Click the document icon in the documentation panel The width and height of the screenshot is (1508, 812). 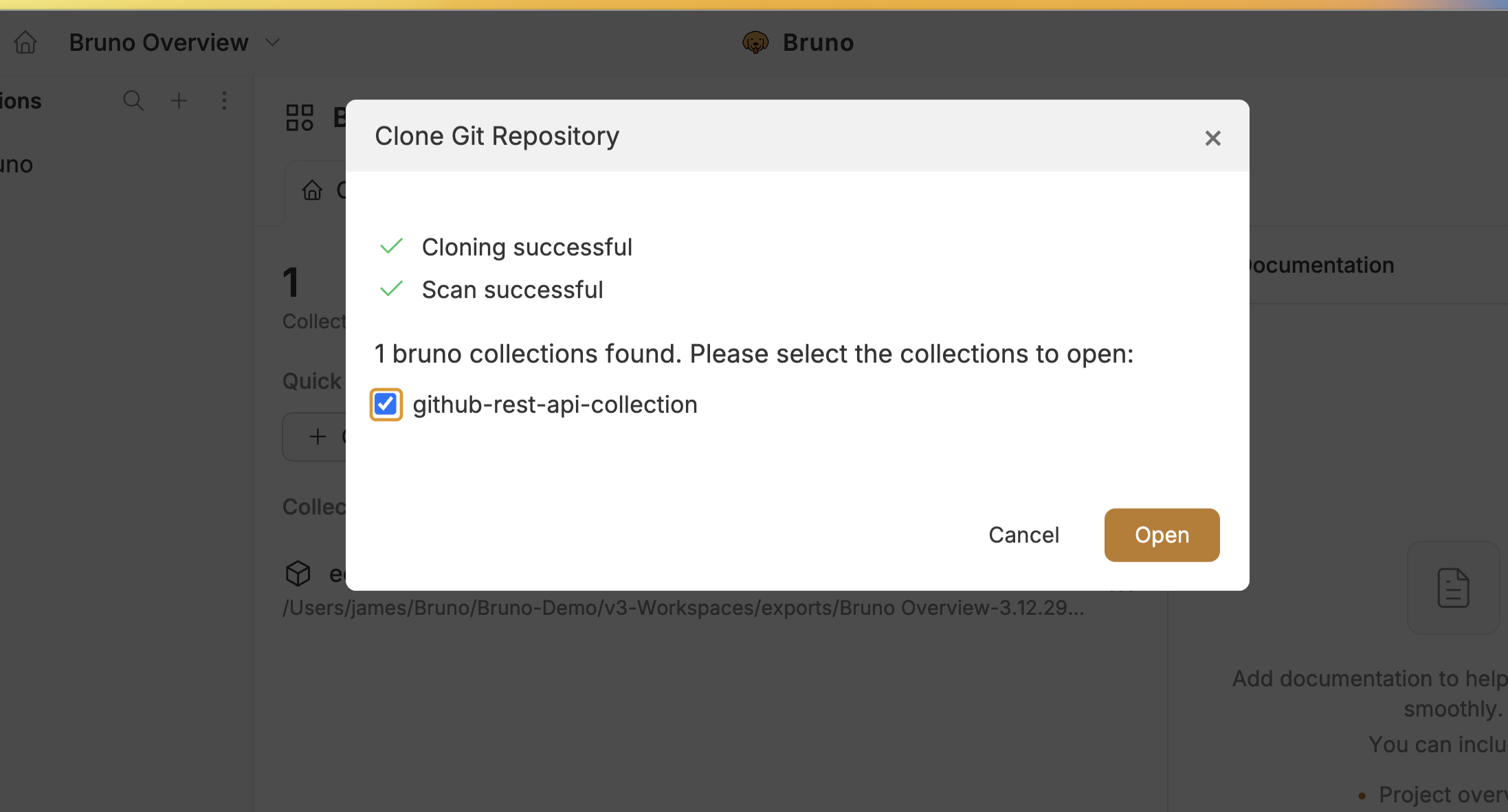coord(1453,587)
